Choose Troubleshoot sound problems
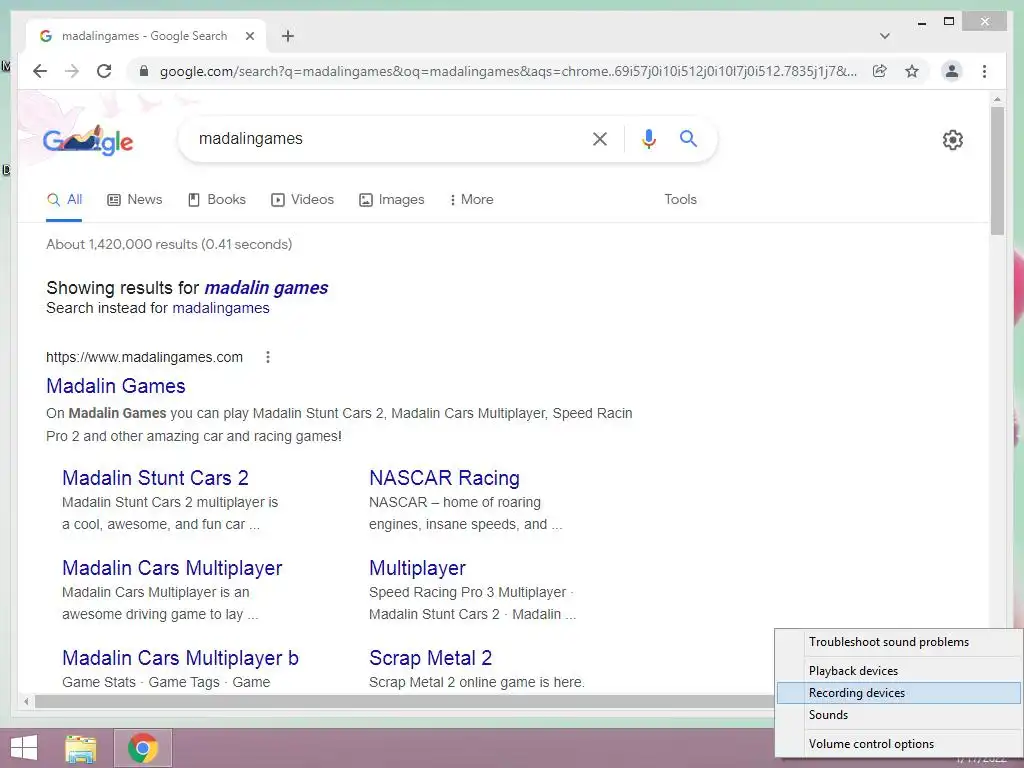1024x768 pixels. click(x=898, y=642)
